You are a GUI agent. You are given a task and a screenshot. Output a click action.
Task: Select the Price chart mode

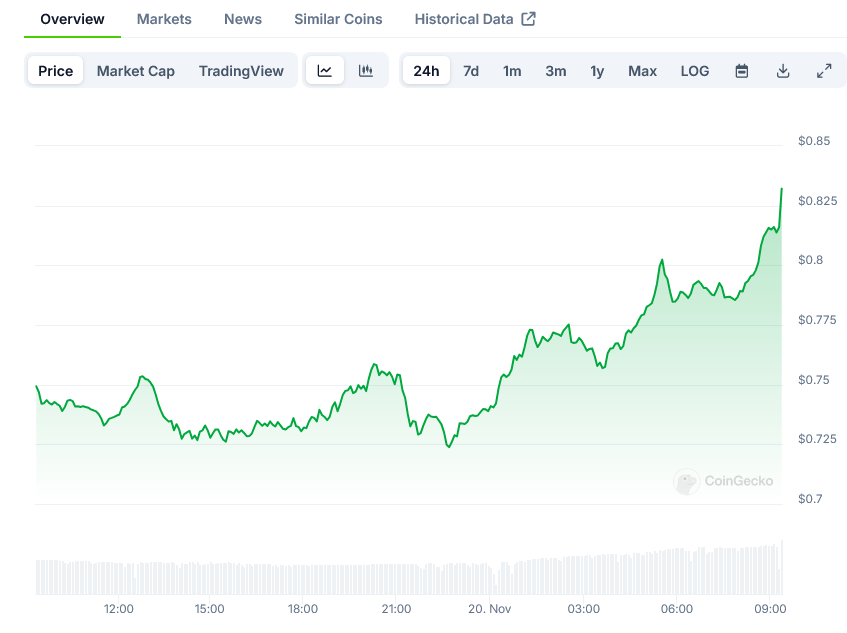tap(56, 71)
